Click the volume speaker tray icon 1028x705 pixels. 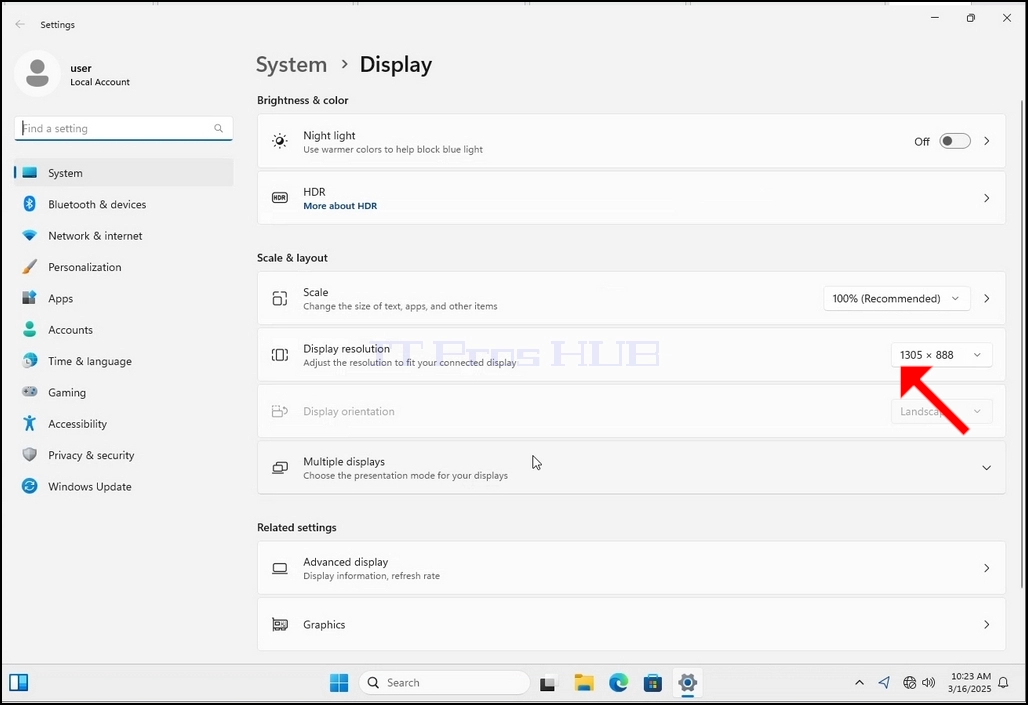928,683
